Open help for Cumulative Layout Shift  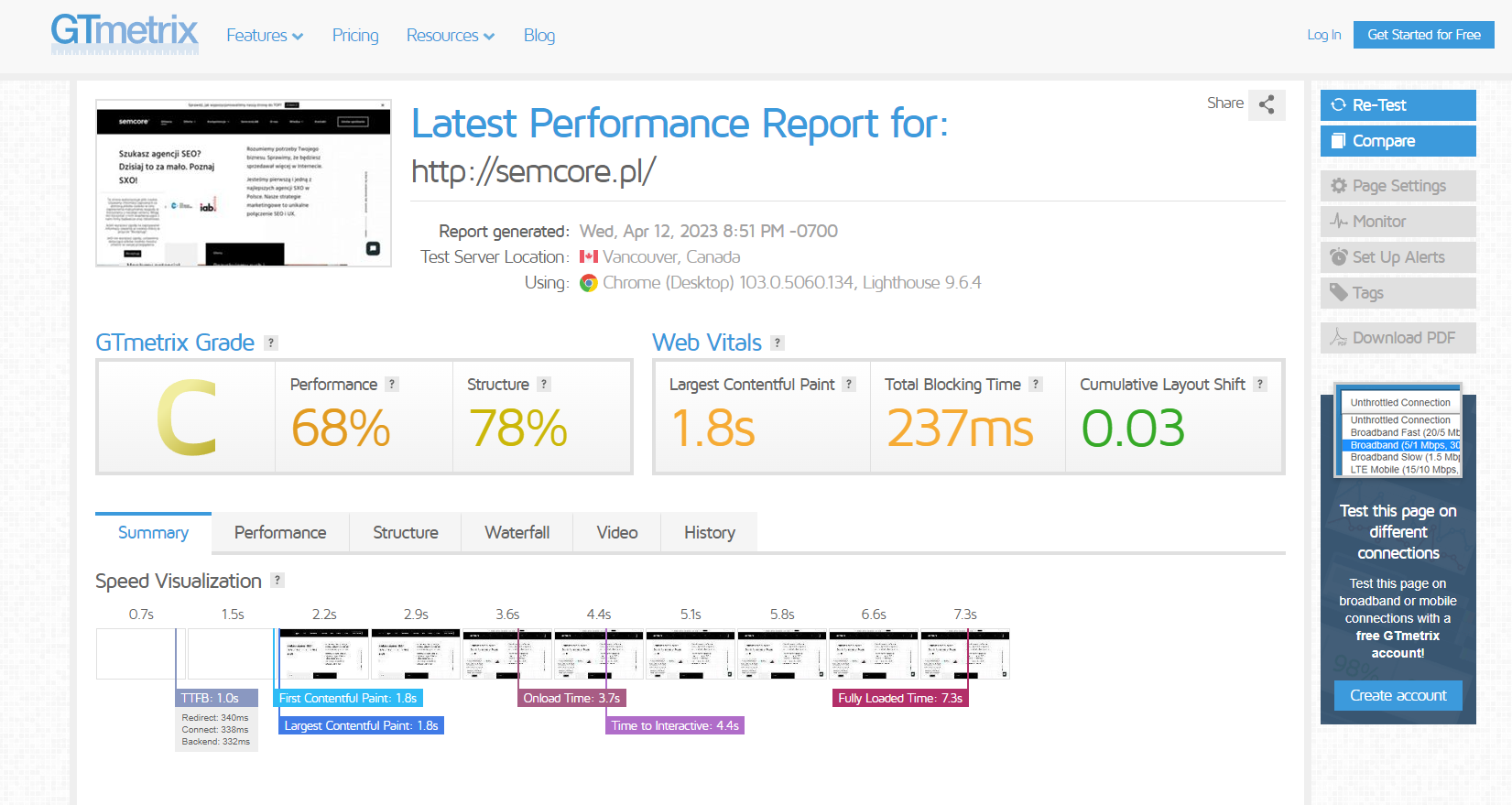click(x=1261, y=385)
